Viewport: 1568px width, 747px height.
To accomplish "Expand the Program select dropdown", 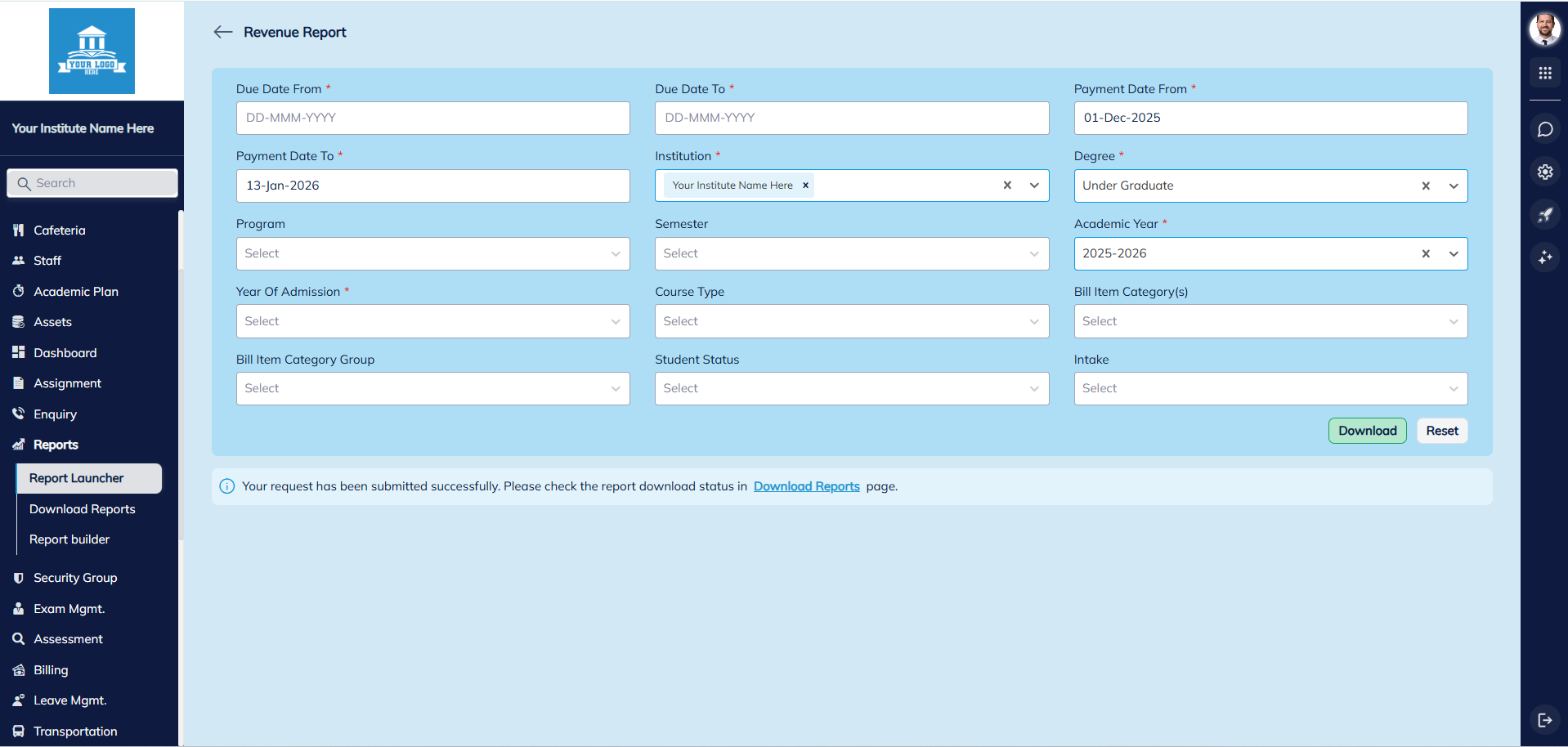I will tap(616, 253).
